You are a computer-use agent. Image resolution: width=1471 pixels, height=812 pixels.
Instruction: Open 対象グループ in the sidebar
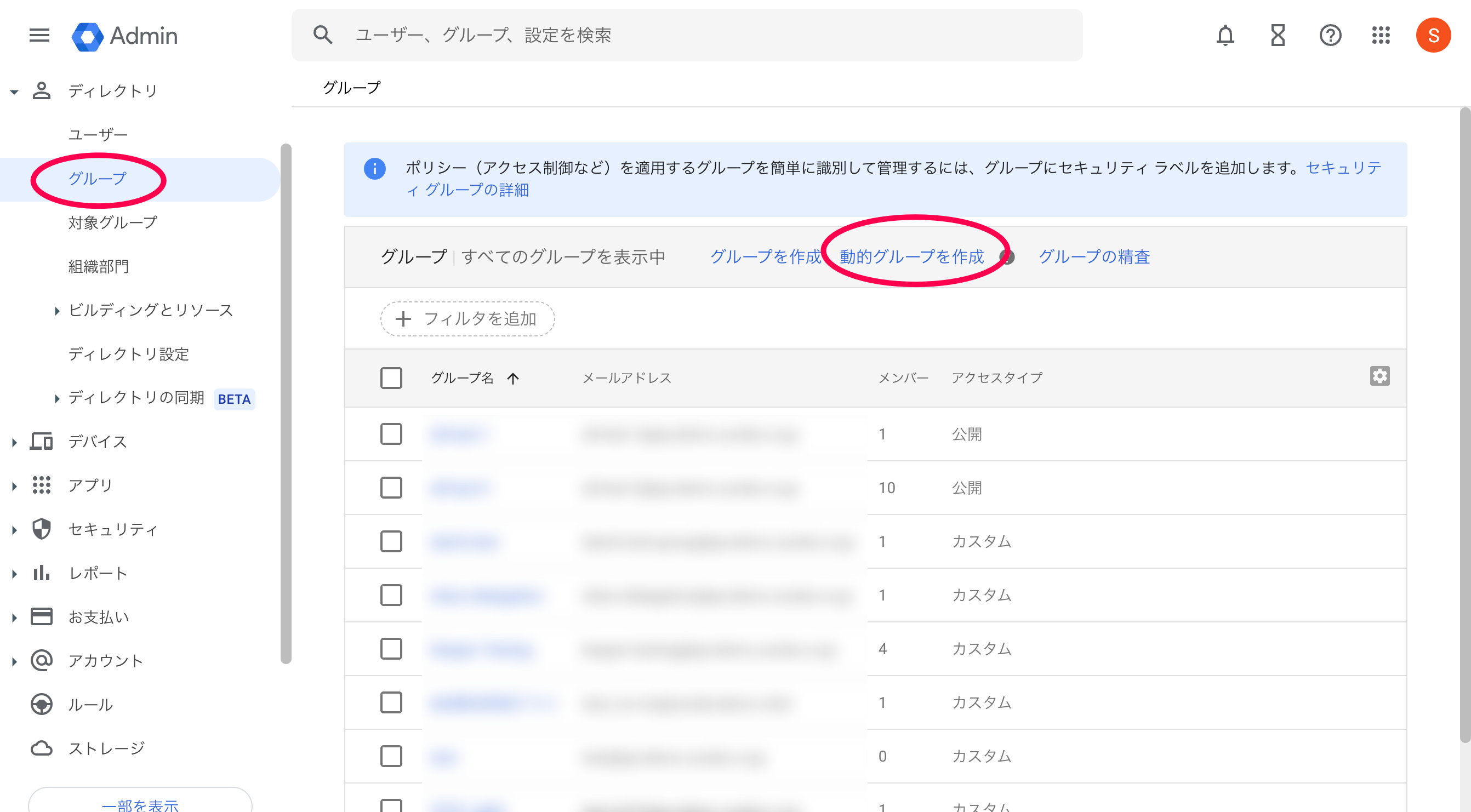pyautogui.click(x=112, y=222)
